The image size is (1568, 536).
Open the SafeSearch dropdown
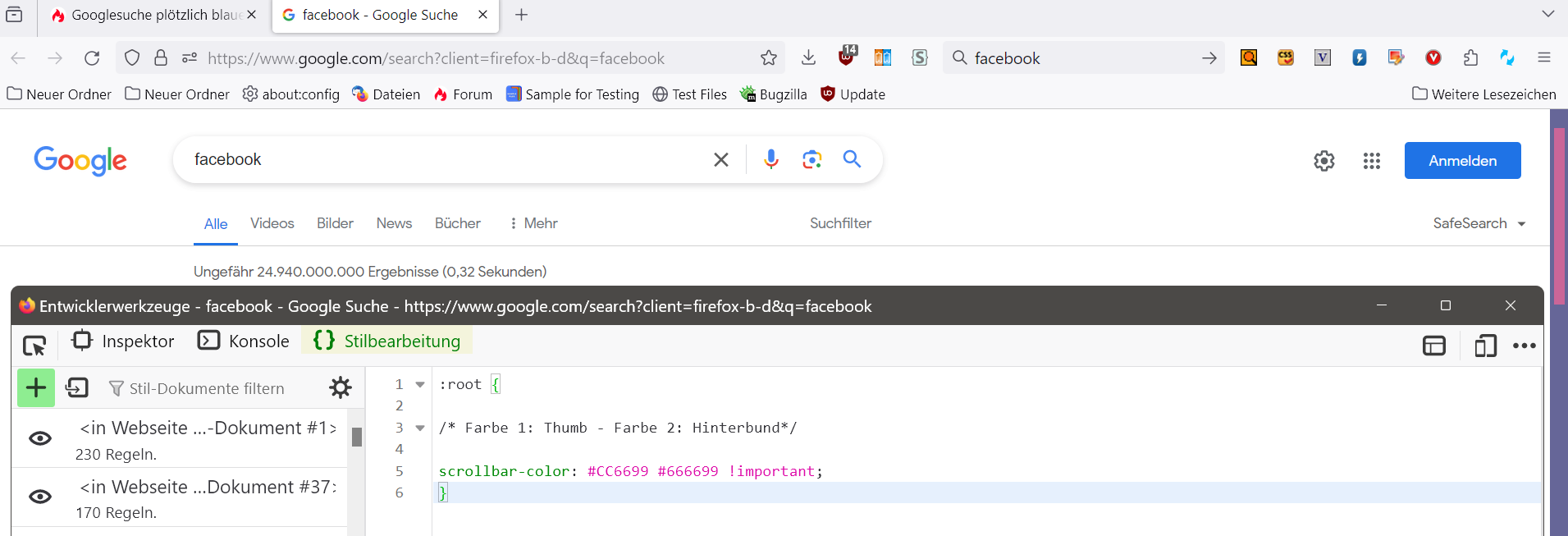1479,223
